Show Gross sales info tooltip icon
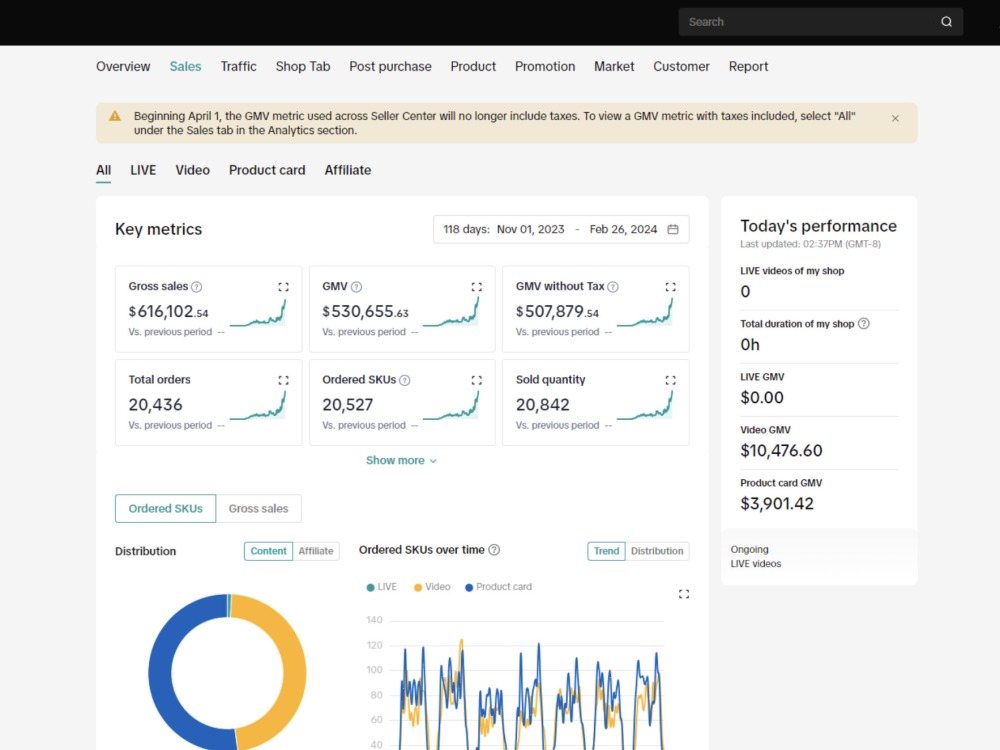The width and height of the screenshot is (1000, 750). (x=196, y=287)
